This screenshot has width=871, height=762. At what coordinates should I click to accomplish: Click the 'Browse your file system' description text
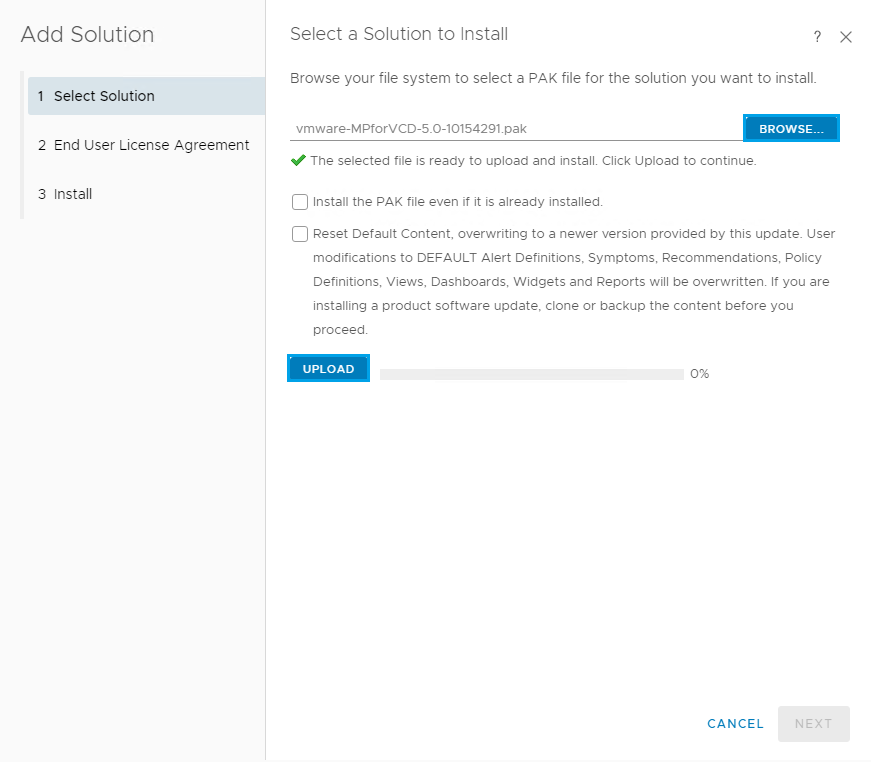click(x=553, y=78)
